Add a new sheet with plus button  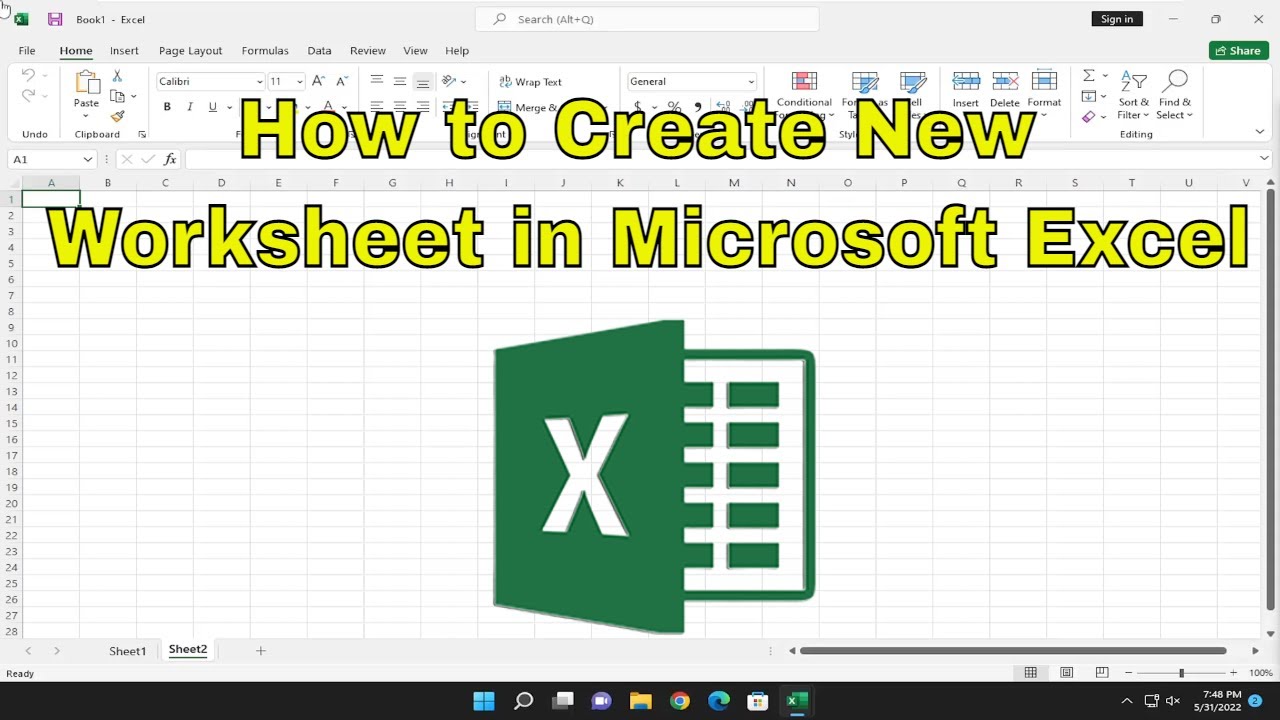(x=260, y=651)
